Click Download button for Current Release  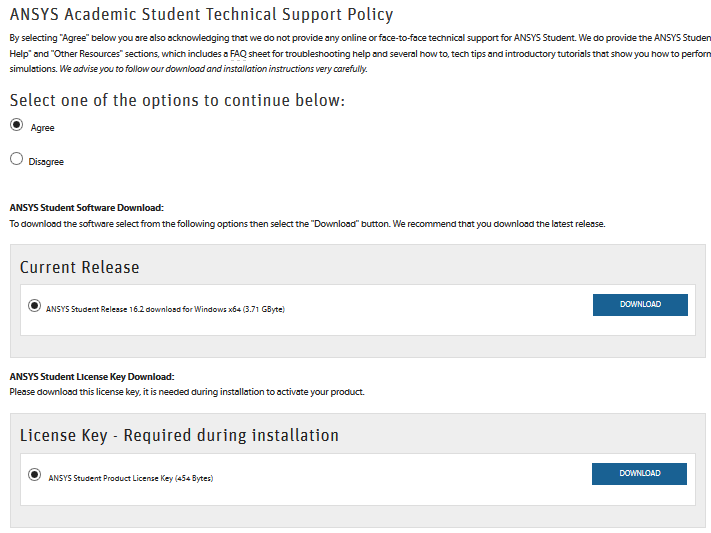click(x=640, y=304)
